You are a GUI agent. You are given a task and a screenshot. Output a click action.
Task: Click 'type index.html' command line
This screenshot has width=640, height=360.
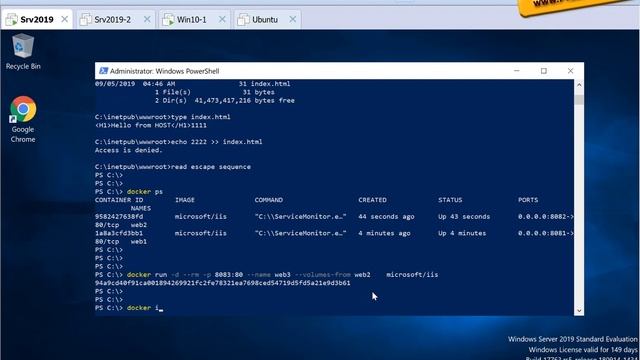(162, 117)
